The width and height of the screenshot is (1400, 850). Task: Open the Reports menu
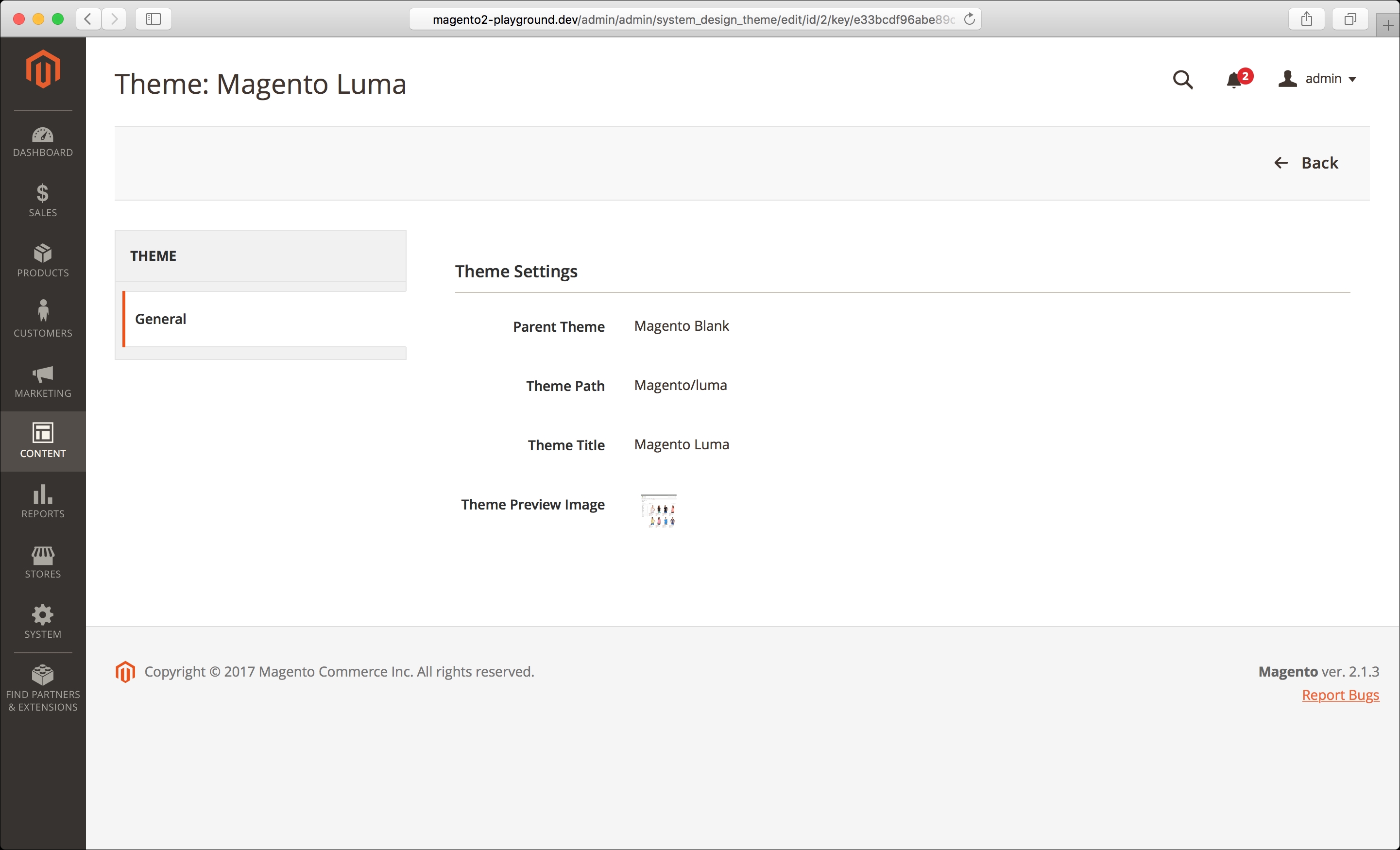pyautogui.click(x=43, y=502)
